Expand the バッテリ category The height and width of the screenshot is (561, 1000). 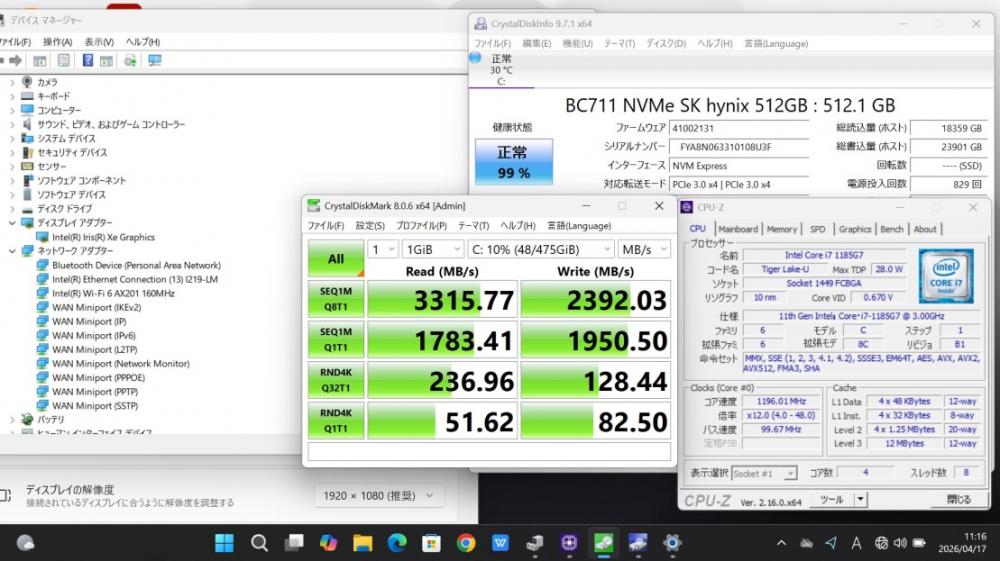click(x=12, y=419)
